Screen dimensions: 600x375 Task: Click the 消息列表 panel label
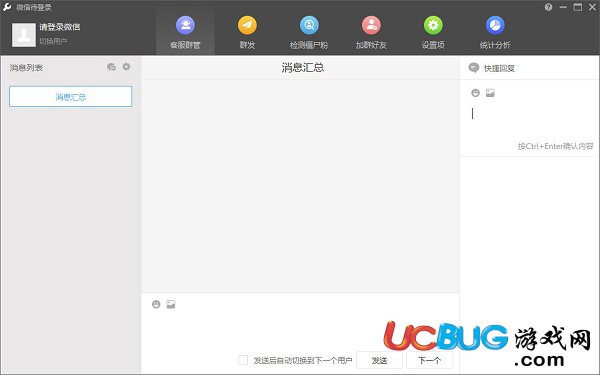pos(26,68)
